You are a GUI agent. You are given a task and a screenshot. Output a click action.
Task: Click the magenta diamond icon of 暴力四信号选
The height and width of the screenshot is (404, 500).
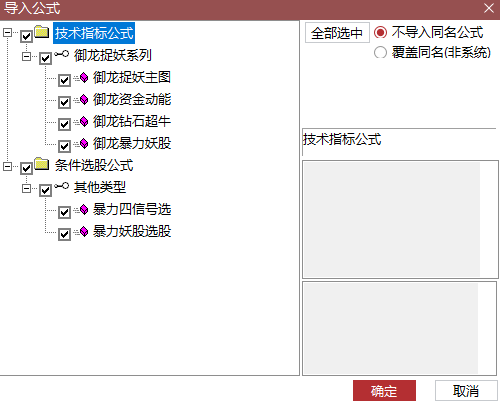(x=84, y=209)
